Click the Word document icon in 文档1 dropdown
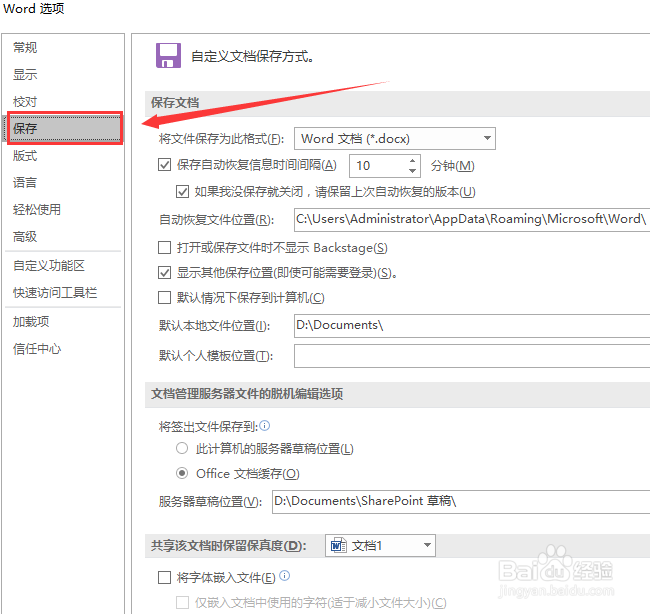650x614 pixels. [338, 545]
